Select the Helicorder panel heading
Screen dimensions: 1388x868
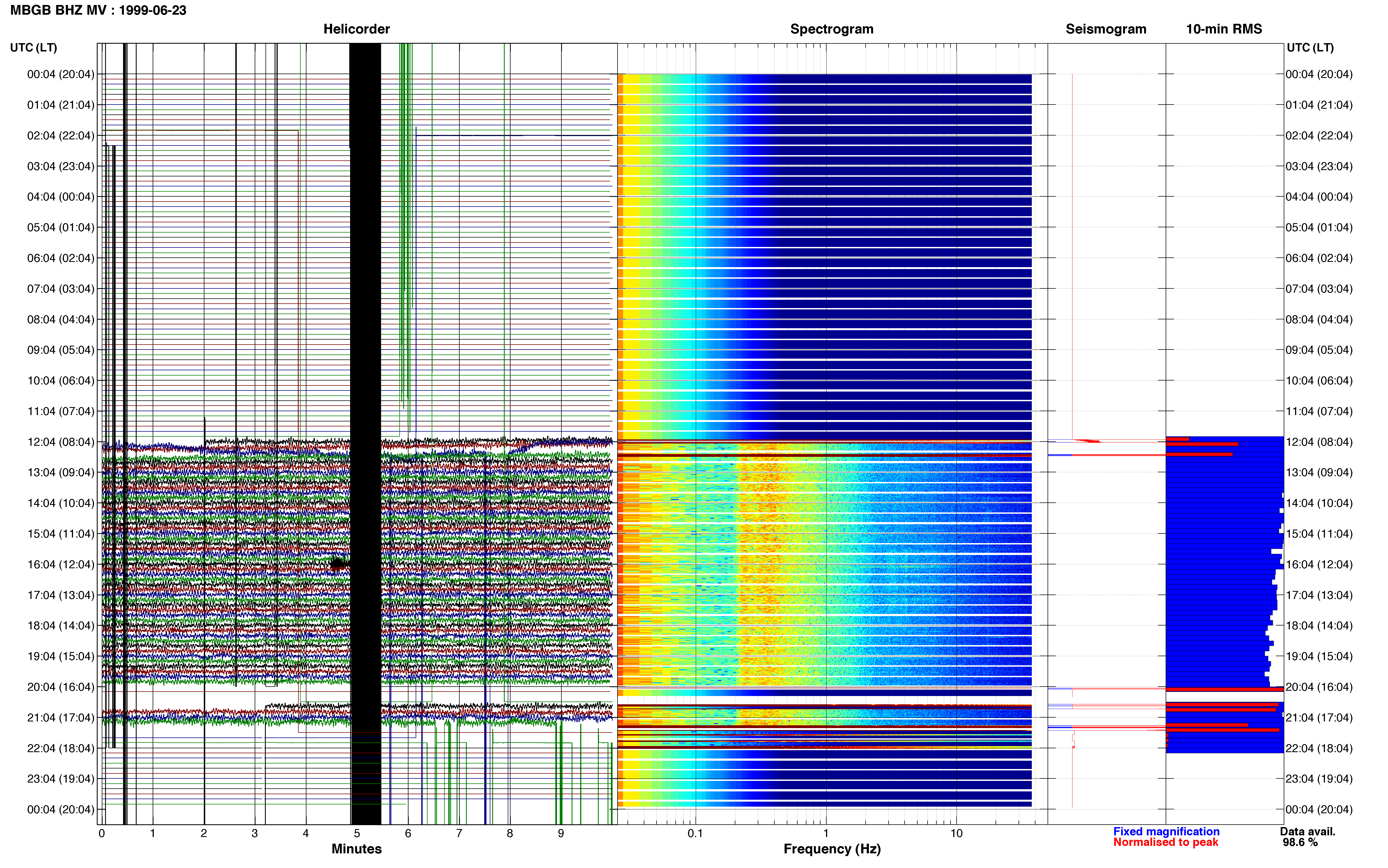point(356,29)
